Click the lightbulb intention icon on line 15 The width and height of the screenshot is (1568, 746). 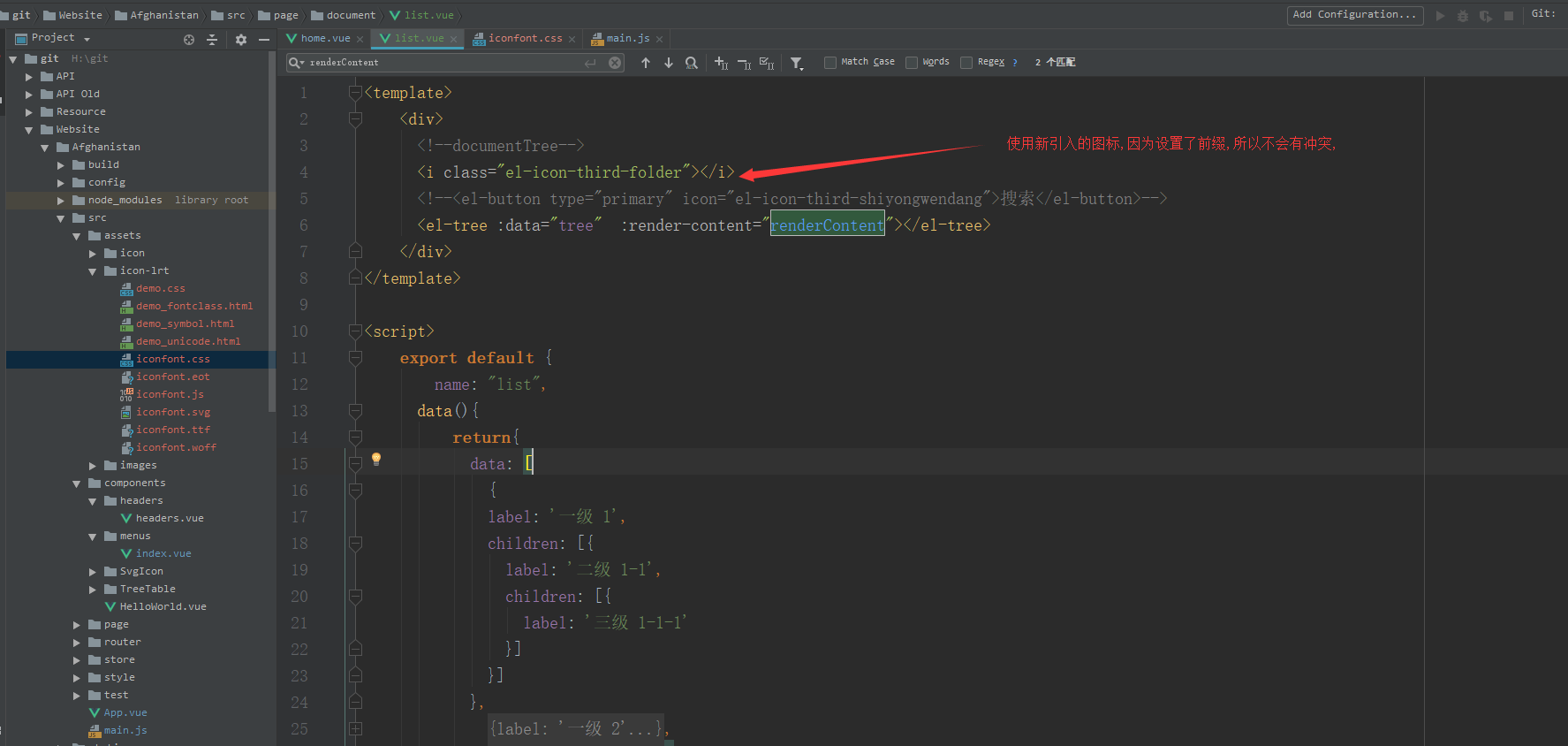(x=376, y=459)
